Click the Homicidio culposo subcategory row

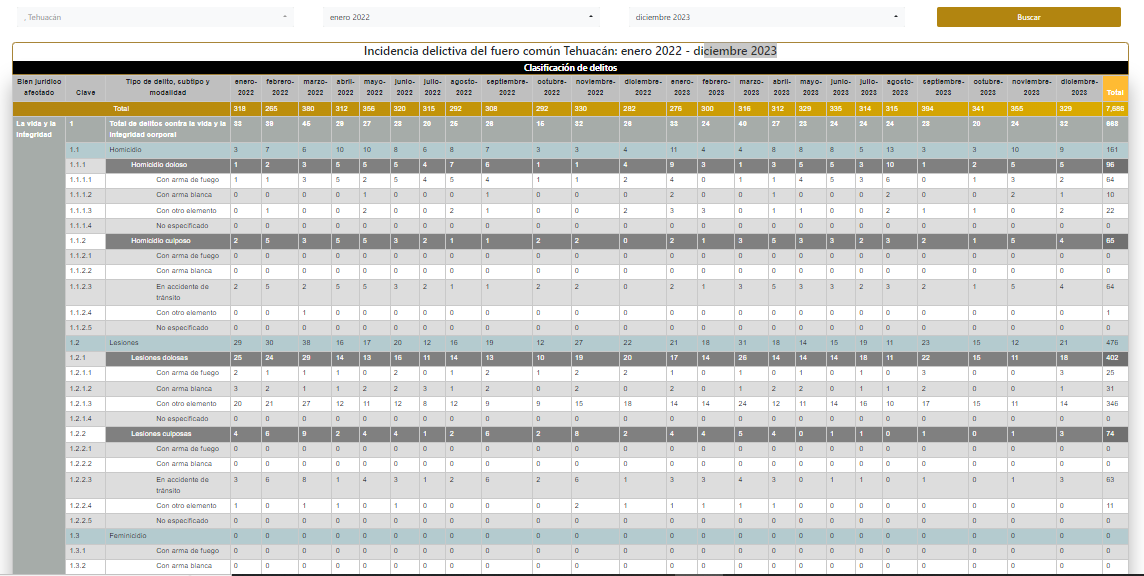pyautogui.click(x=161, y=241)
